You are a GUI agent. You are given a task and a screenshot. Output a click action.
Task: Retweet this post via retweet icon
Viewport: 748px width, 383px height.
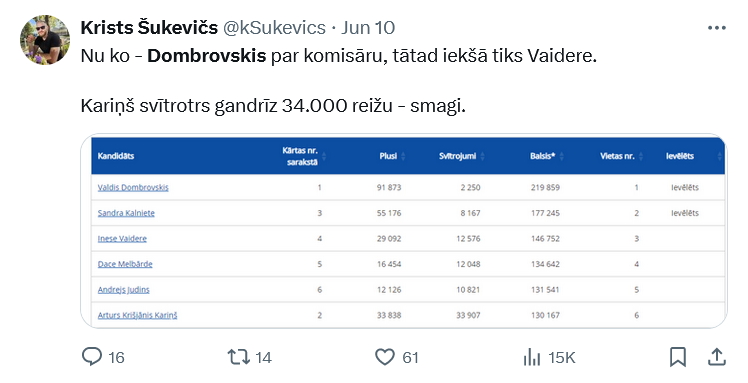tap(239, 357)
